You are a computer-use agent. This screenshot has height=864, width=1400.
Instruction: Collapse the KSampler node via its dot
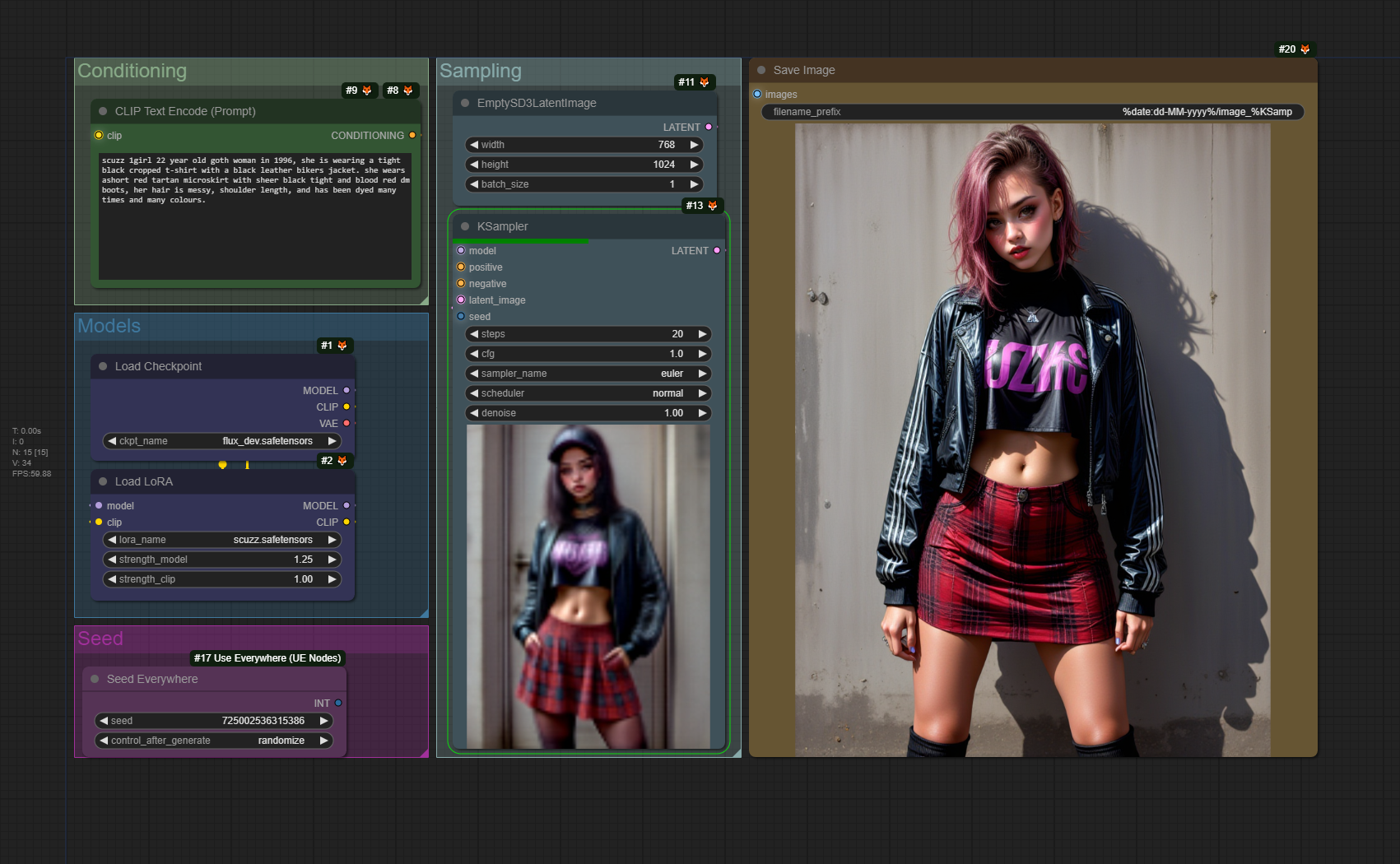click(465, 226)
